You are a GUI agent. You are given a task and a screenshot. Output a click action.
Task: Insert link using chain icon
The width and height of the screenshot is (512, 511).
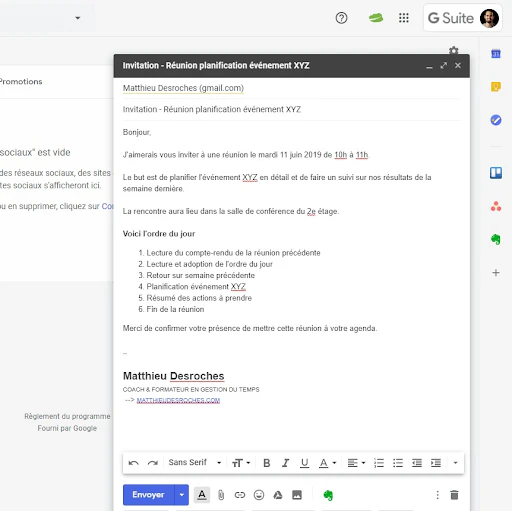coord(240,495)
